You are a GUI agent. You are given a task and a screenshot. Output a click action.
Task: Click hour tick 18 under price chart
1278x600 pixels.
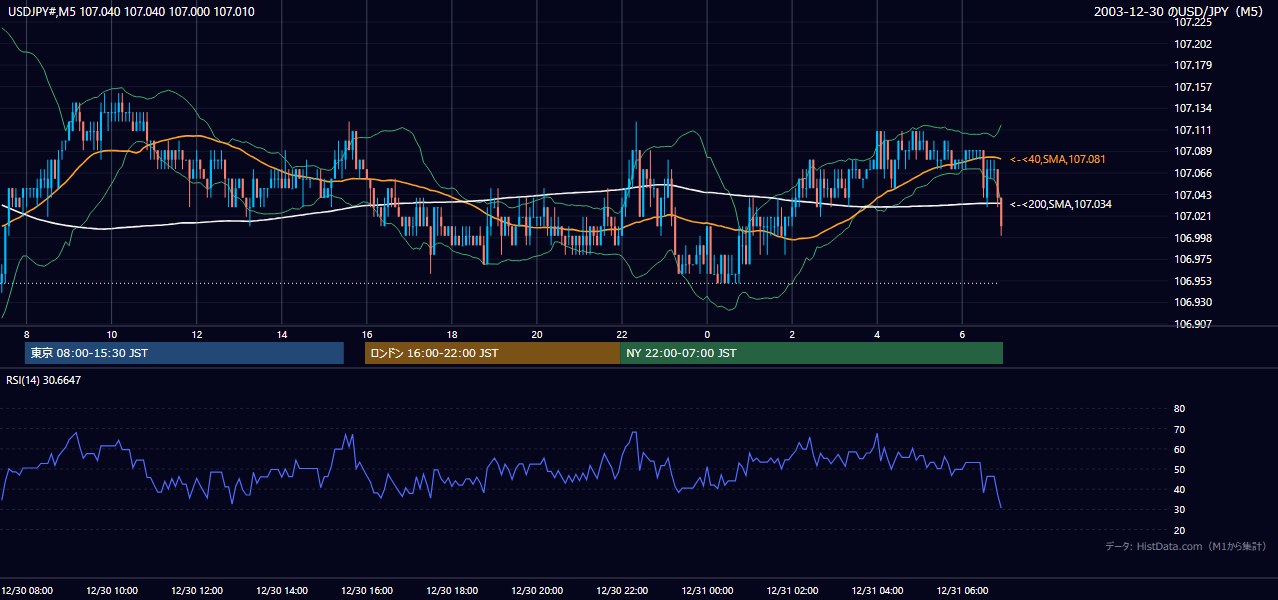click(452, 334)
